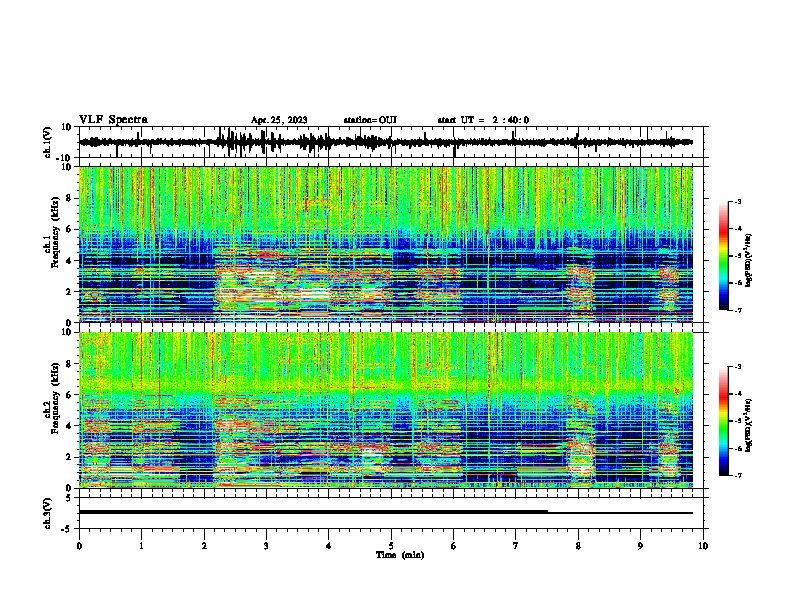The width and height of the screenshot is (792, 612).
Task: Click the "4" kHz tick on ch.1 spectrogram
Action: click(x=69, y=261)
